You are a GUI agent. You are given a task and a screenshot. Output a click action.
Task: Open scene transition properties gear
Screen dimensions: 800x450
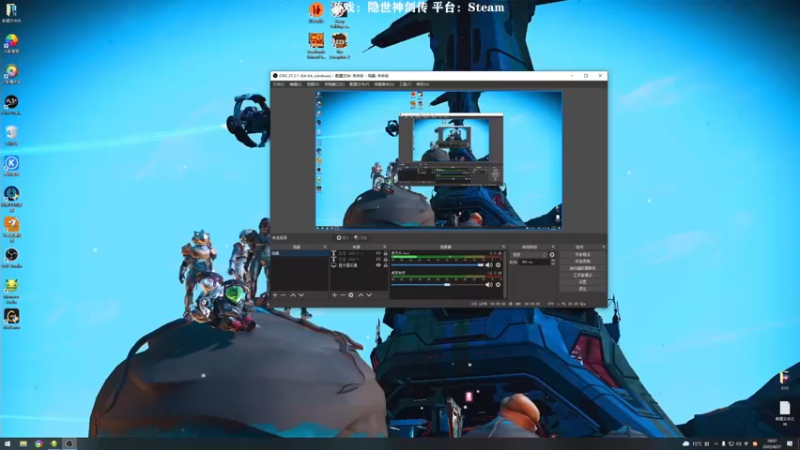click(x=552, y=255)
